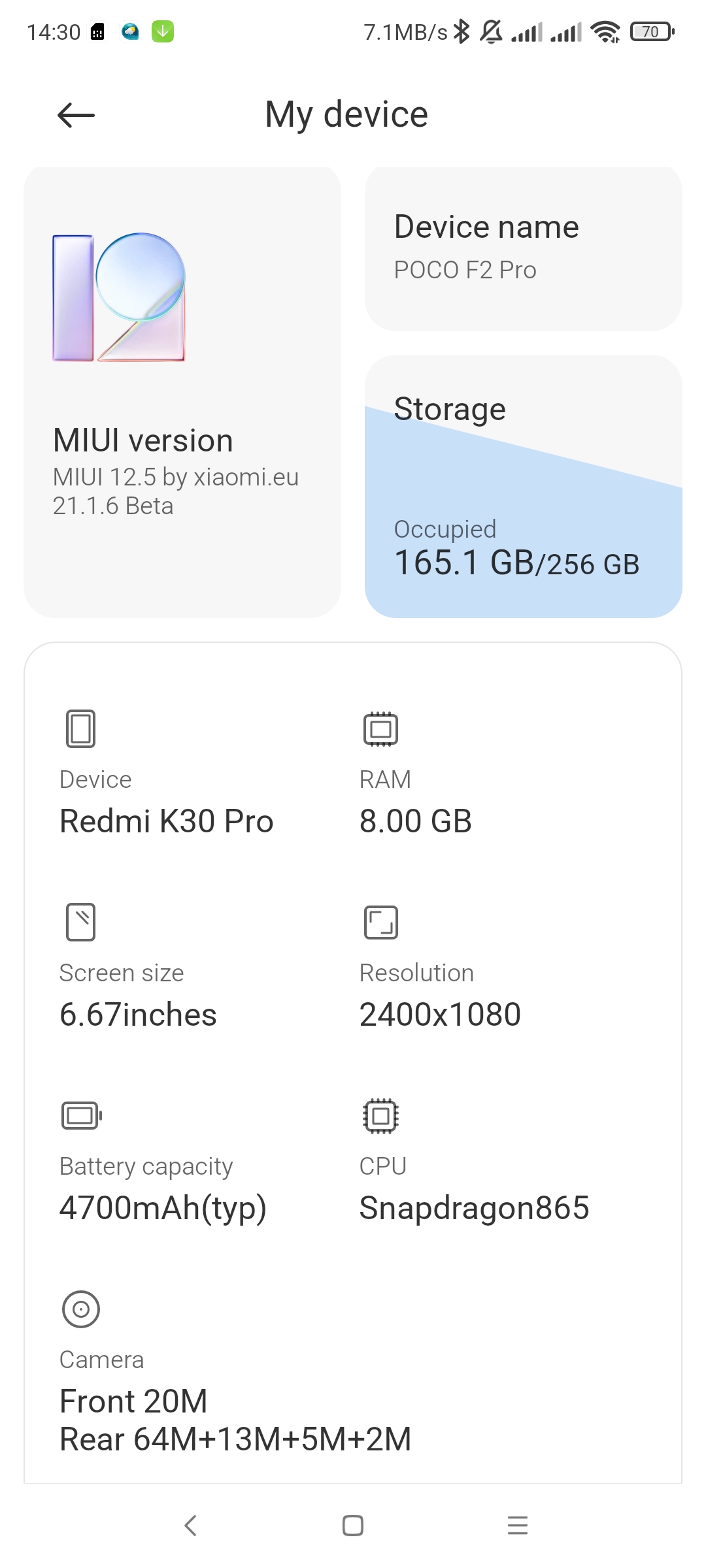
Task: Open recent apps via menu lines button
Action: (x=518, y=1526)
